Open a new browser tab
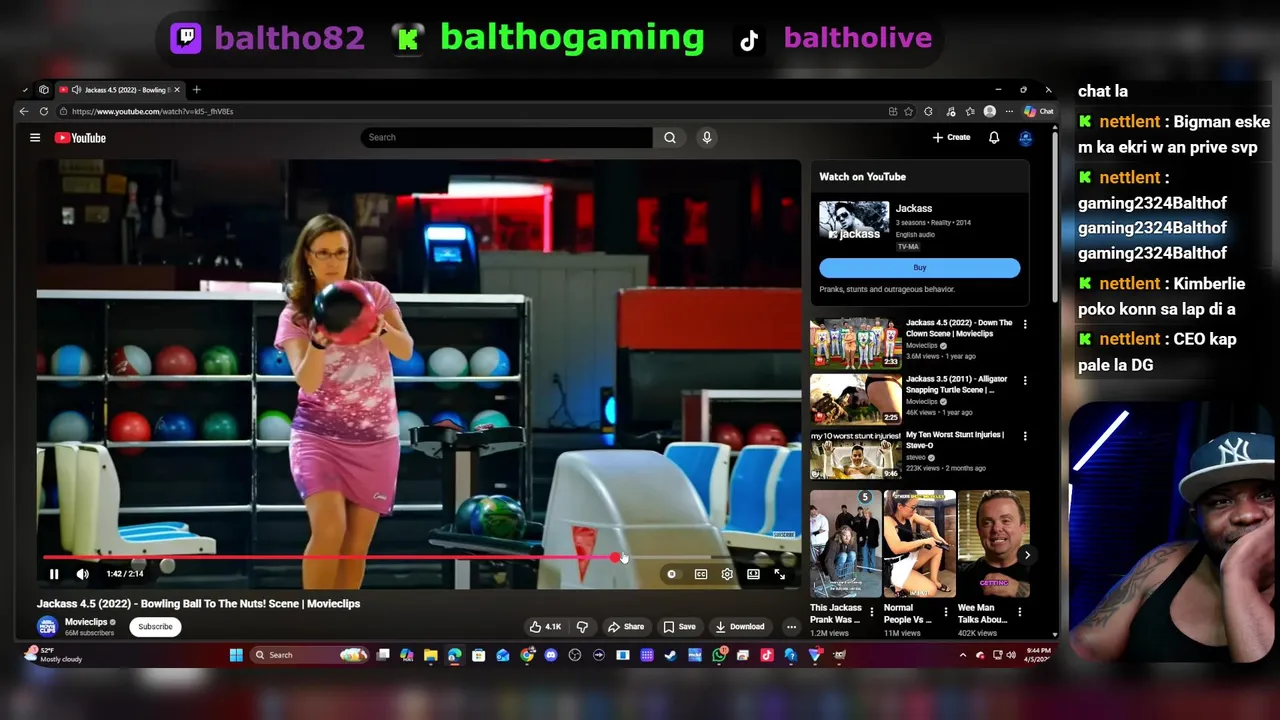Screen dimensions: 1280x720 point(196,90)
